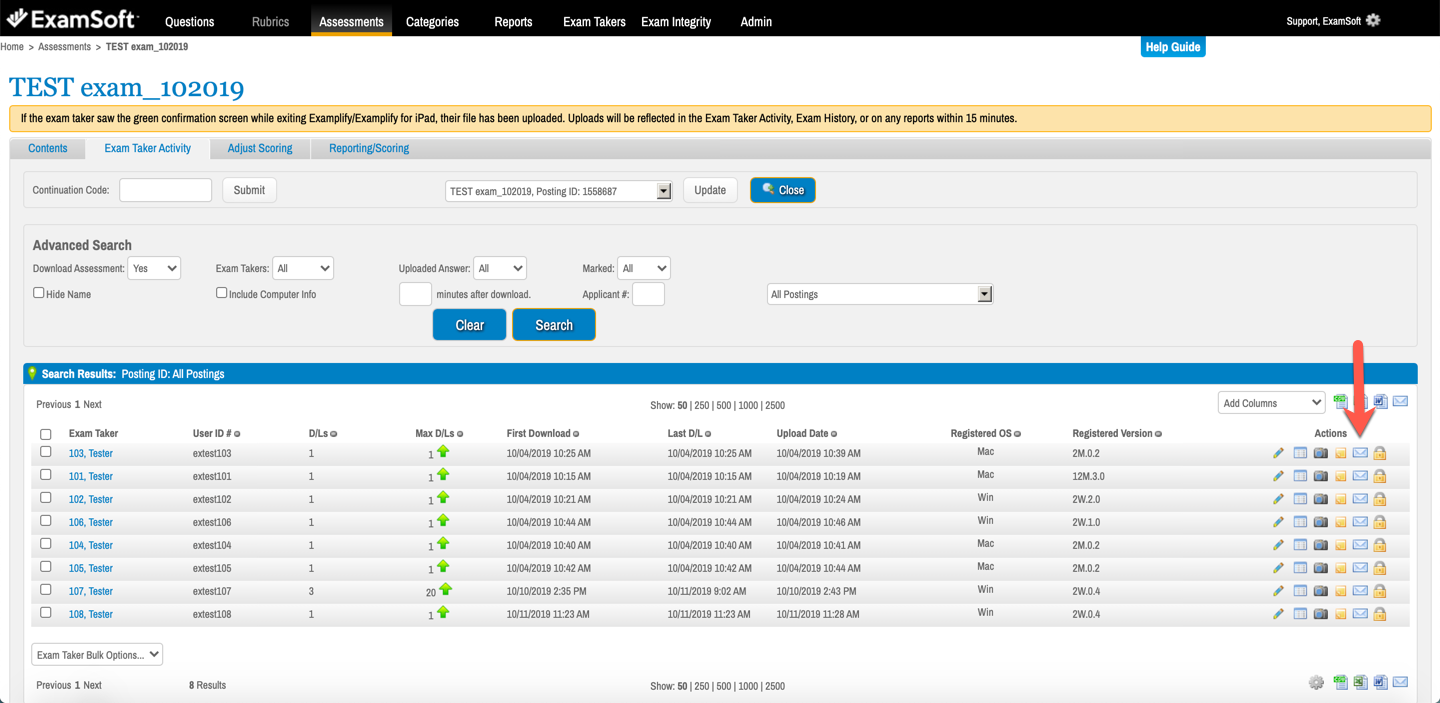
Task: Click the blue Search button
Action: click(x=554, y=325)
